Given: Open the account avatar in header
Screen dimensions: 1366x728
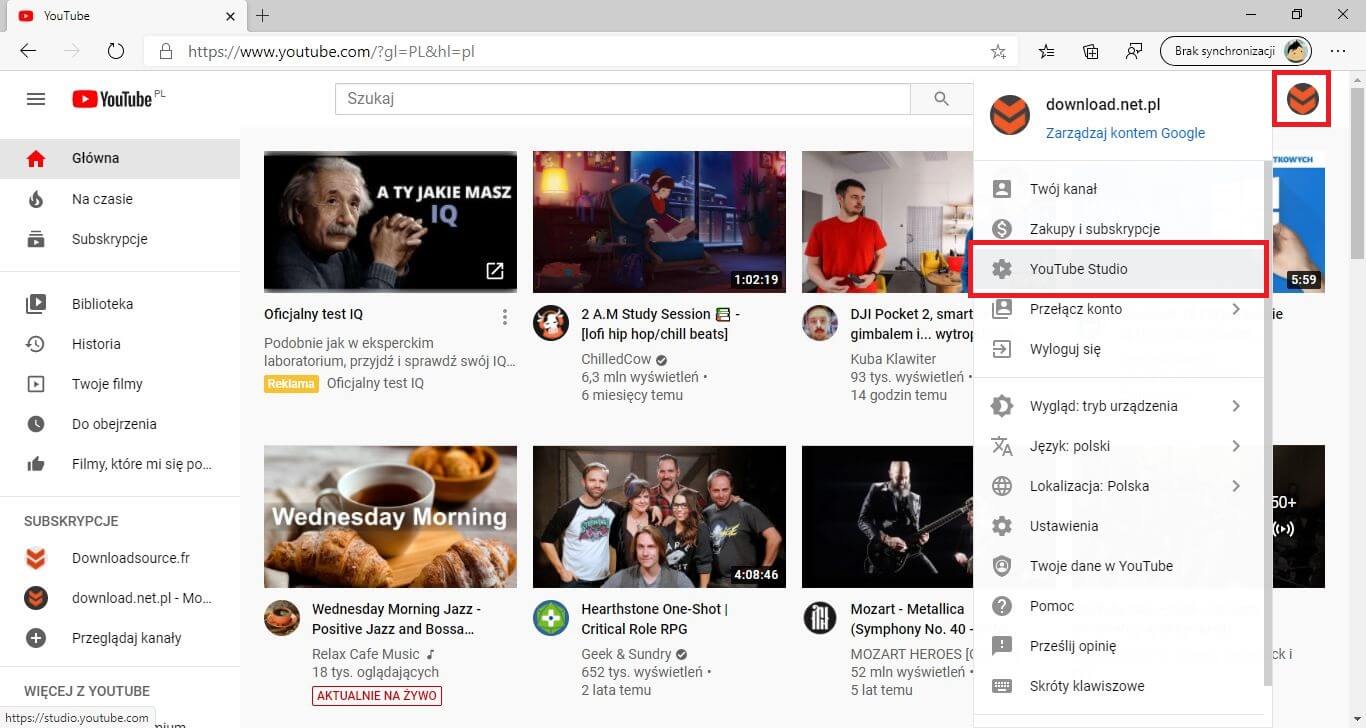Looking at the screenshot, I should [x=1302, y=99].
